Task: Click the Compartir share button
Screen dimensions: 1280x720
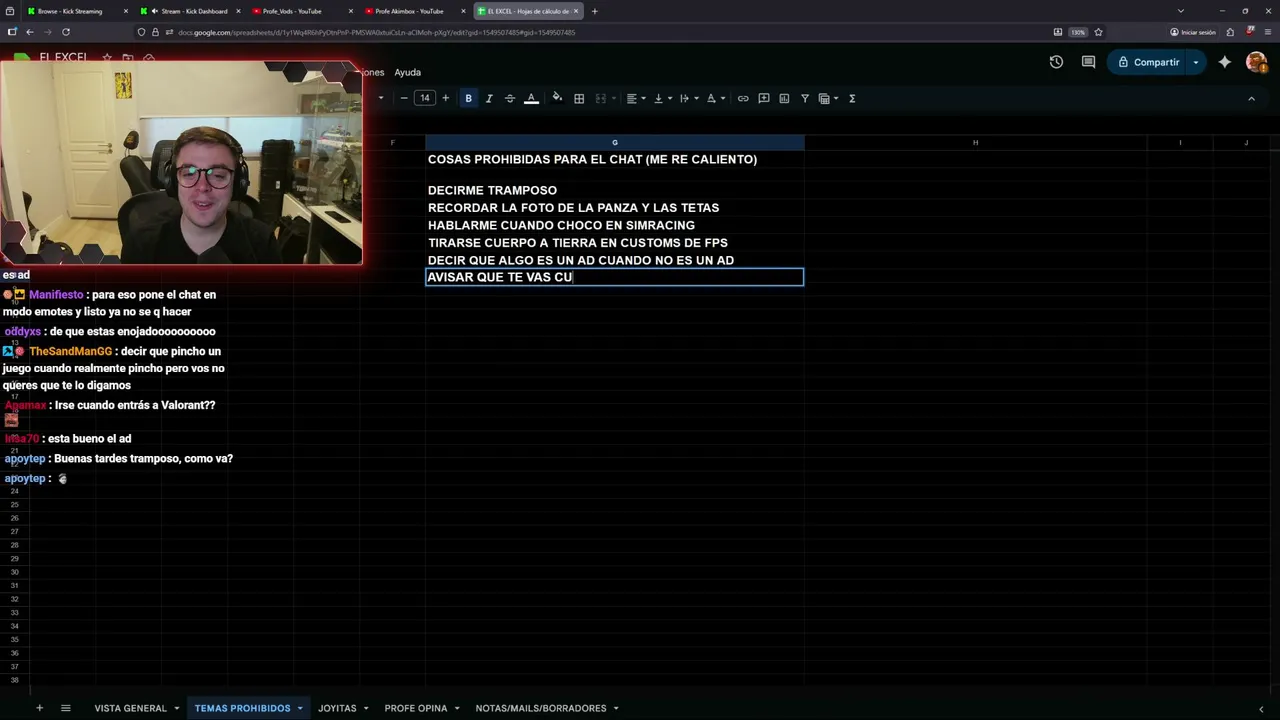Action: (x=1147, y=62)
